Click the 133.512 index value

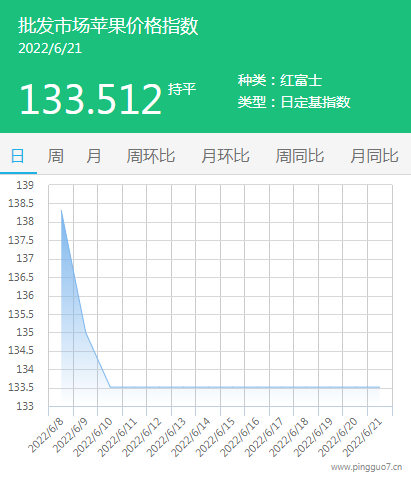click(91, 99)
